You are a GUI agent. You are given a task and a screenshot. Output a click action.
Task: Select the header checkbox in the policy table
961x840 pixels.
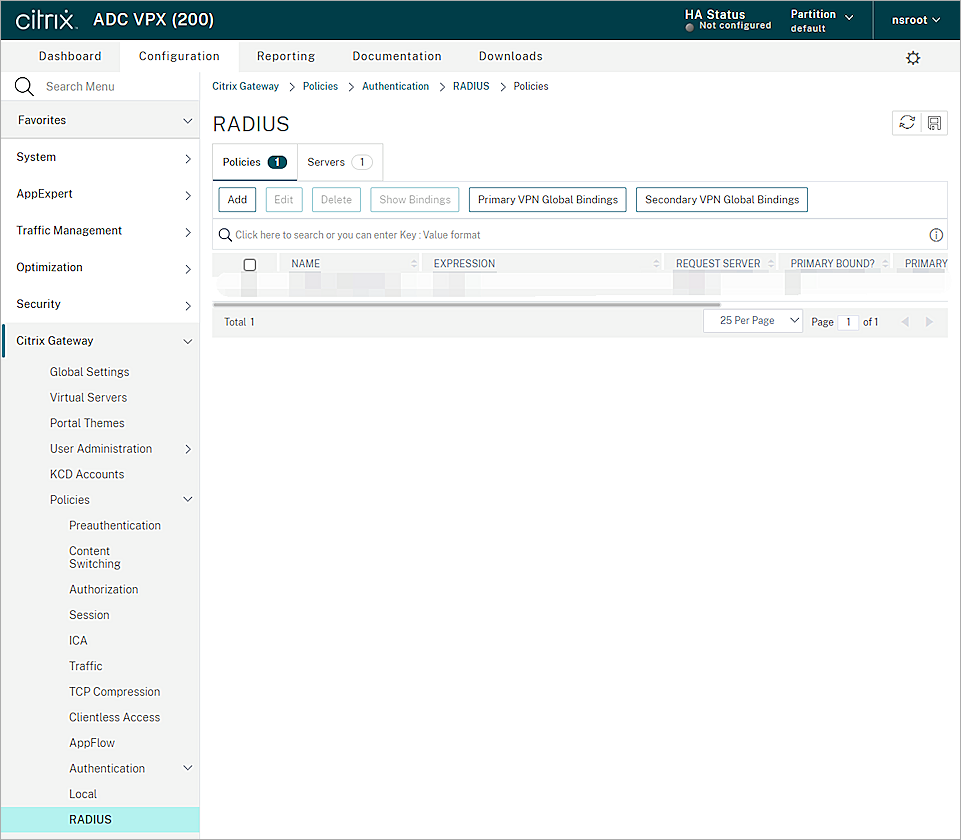click(248, 262)
